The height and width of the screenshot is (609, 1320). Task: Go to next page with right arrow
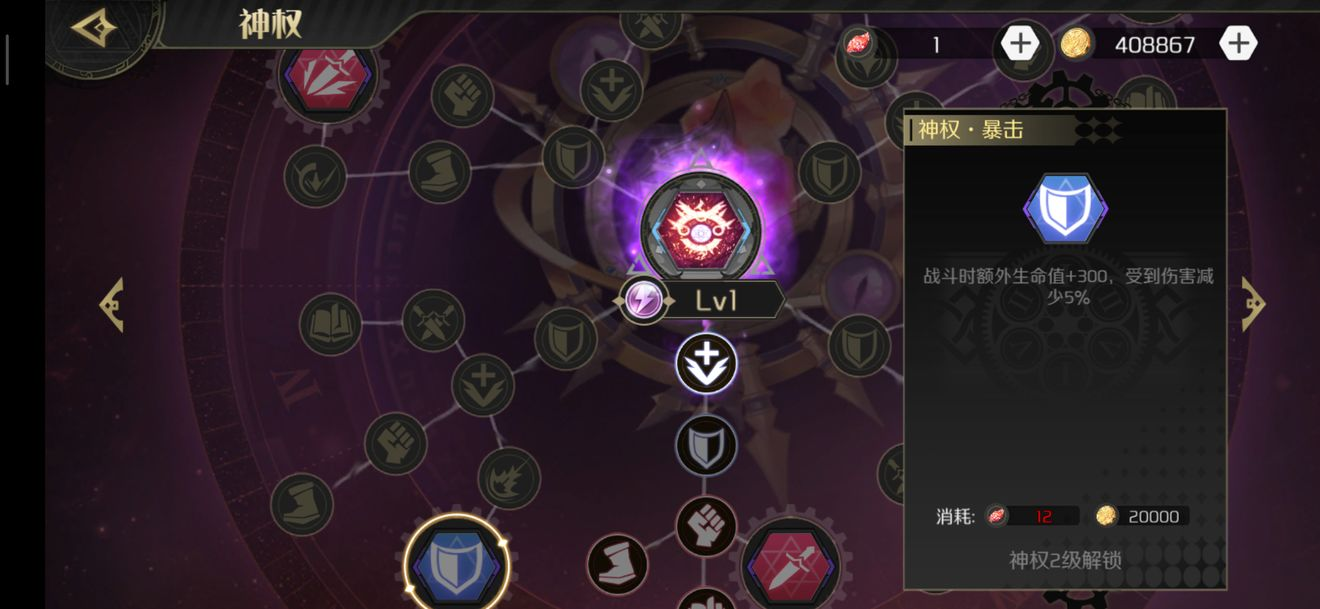tap(1253, 304)
